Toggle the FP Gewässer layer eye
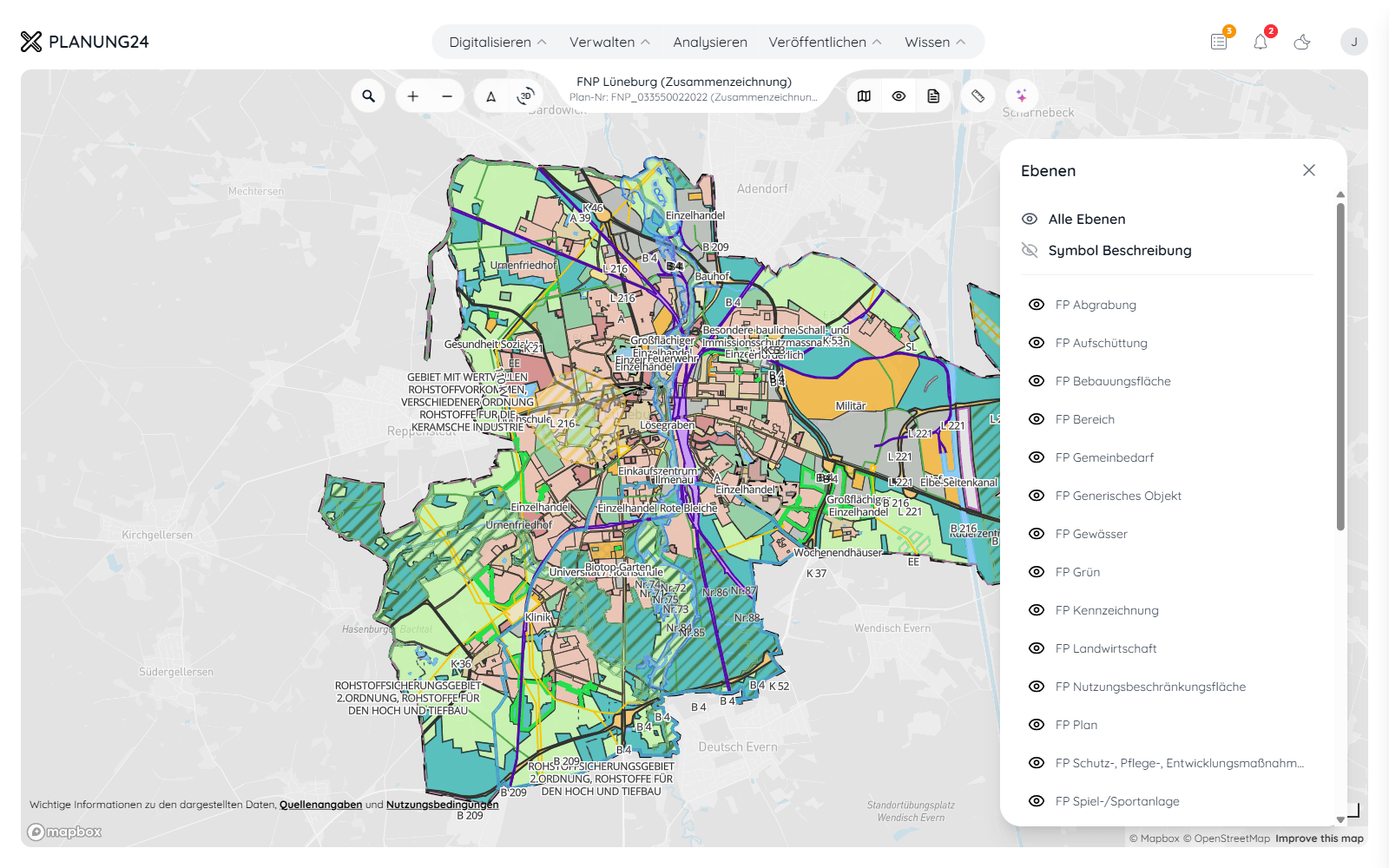 click(x=1037, y=534)
